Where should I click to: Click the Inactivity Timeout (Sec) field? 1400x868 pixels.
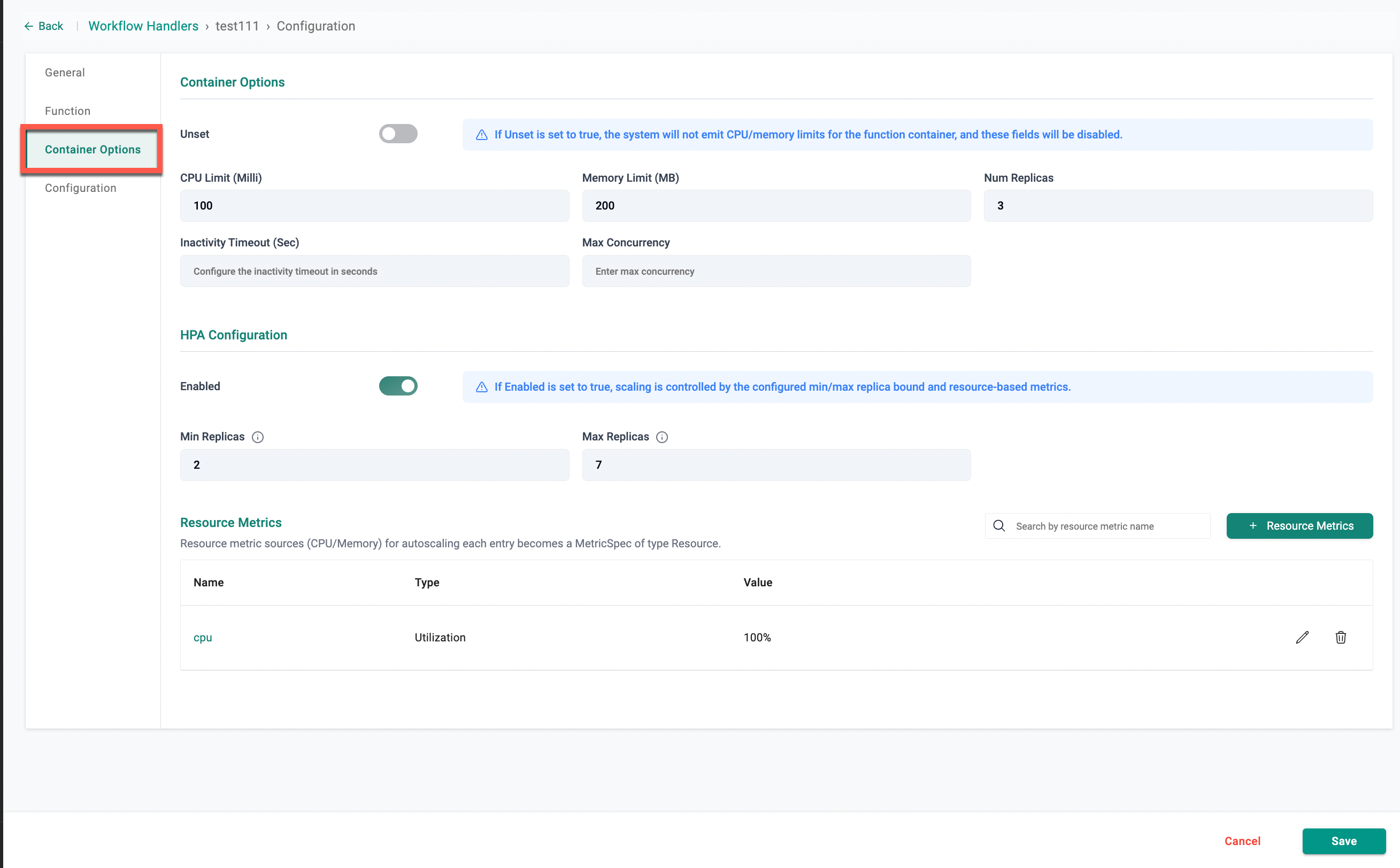pyautogui.click(x=374, y=271)
